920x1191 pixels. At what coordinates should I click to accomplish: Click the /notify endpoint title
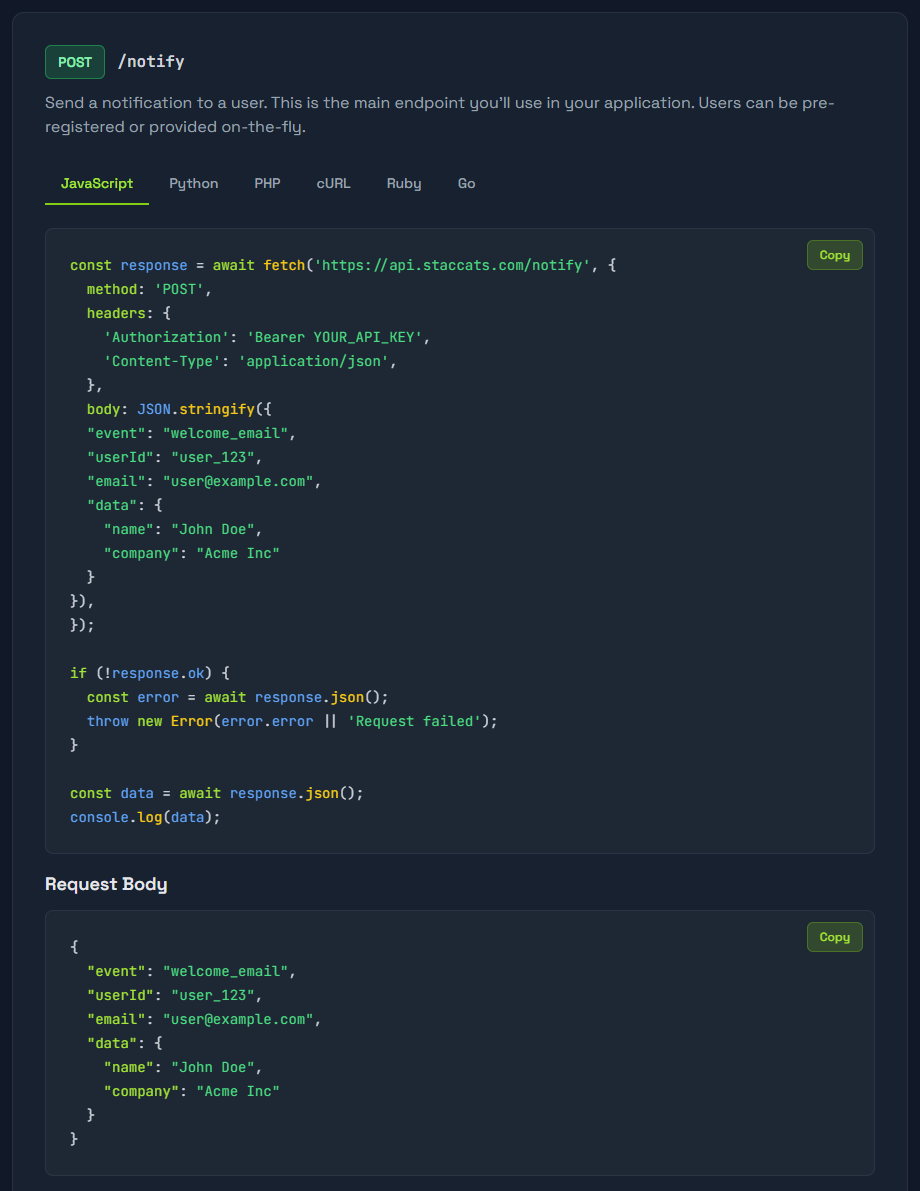tap(151, 62)
